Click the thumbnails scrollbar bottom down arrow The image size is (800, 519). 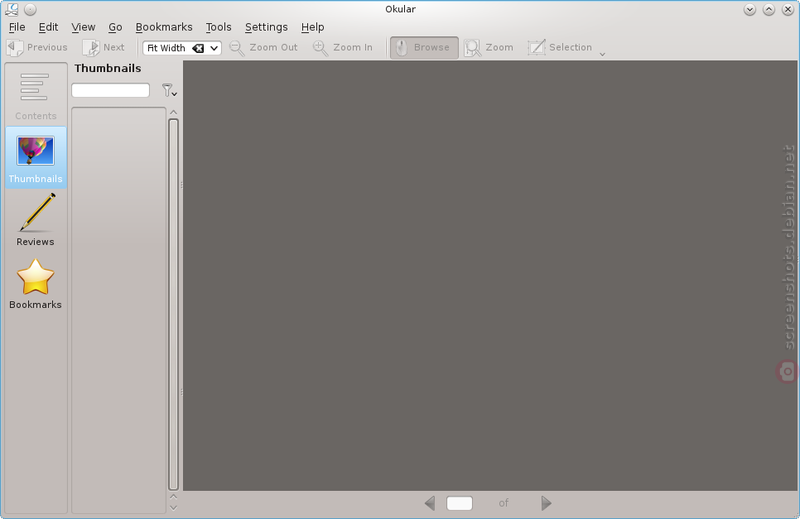173,508
